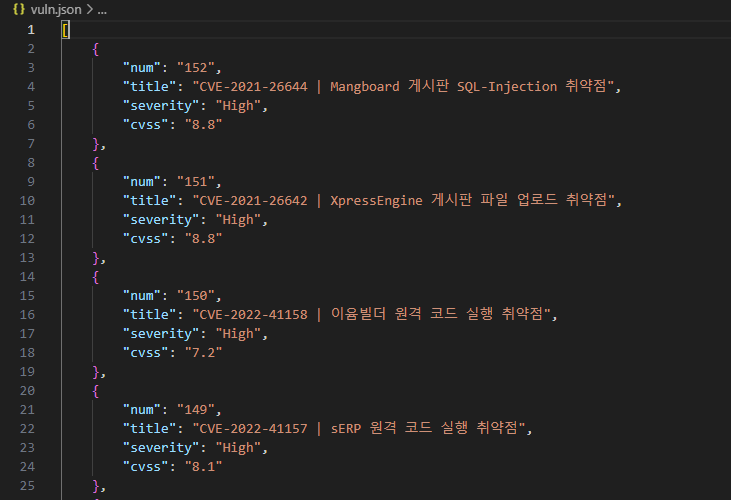Screen dimensions: 731x500
Task: Click the closing brace on line 13
Action: click(x=96, y=258)
